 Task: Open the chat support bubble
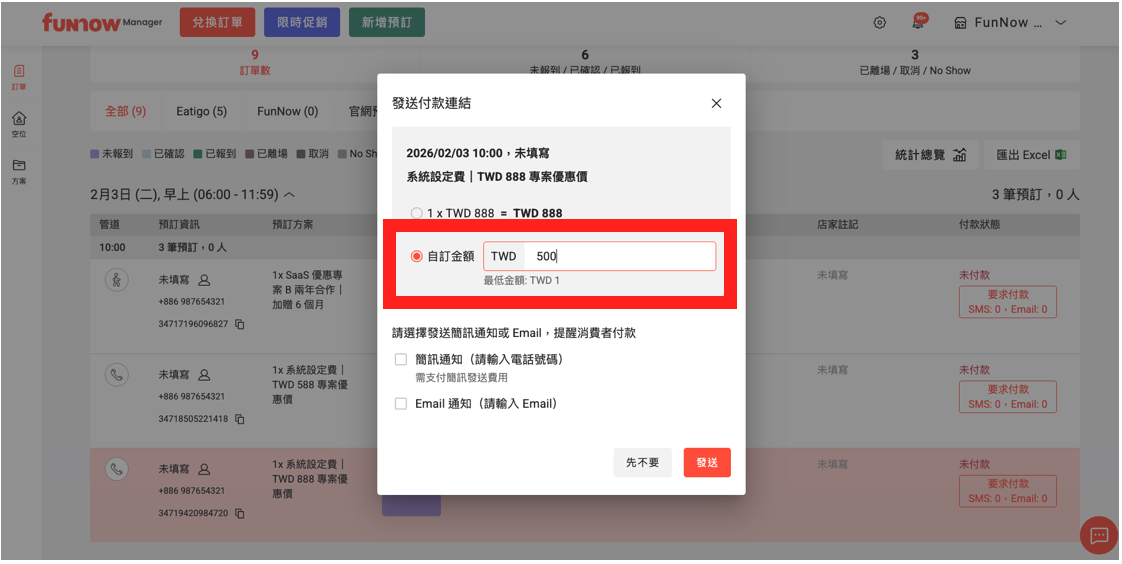click(x=1099, y=535)
